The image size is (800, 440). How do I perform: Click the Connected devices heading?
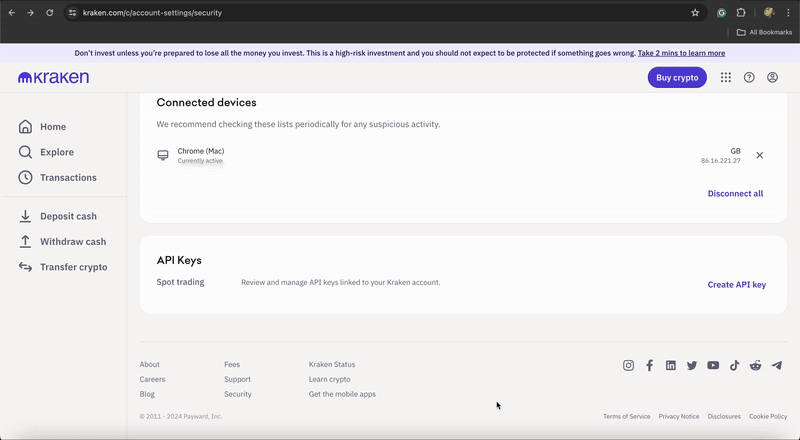click(x=207, y=103)
